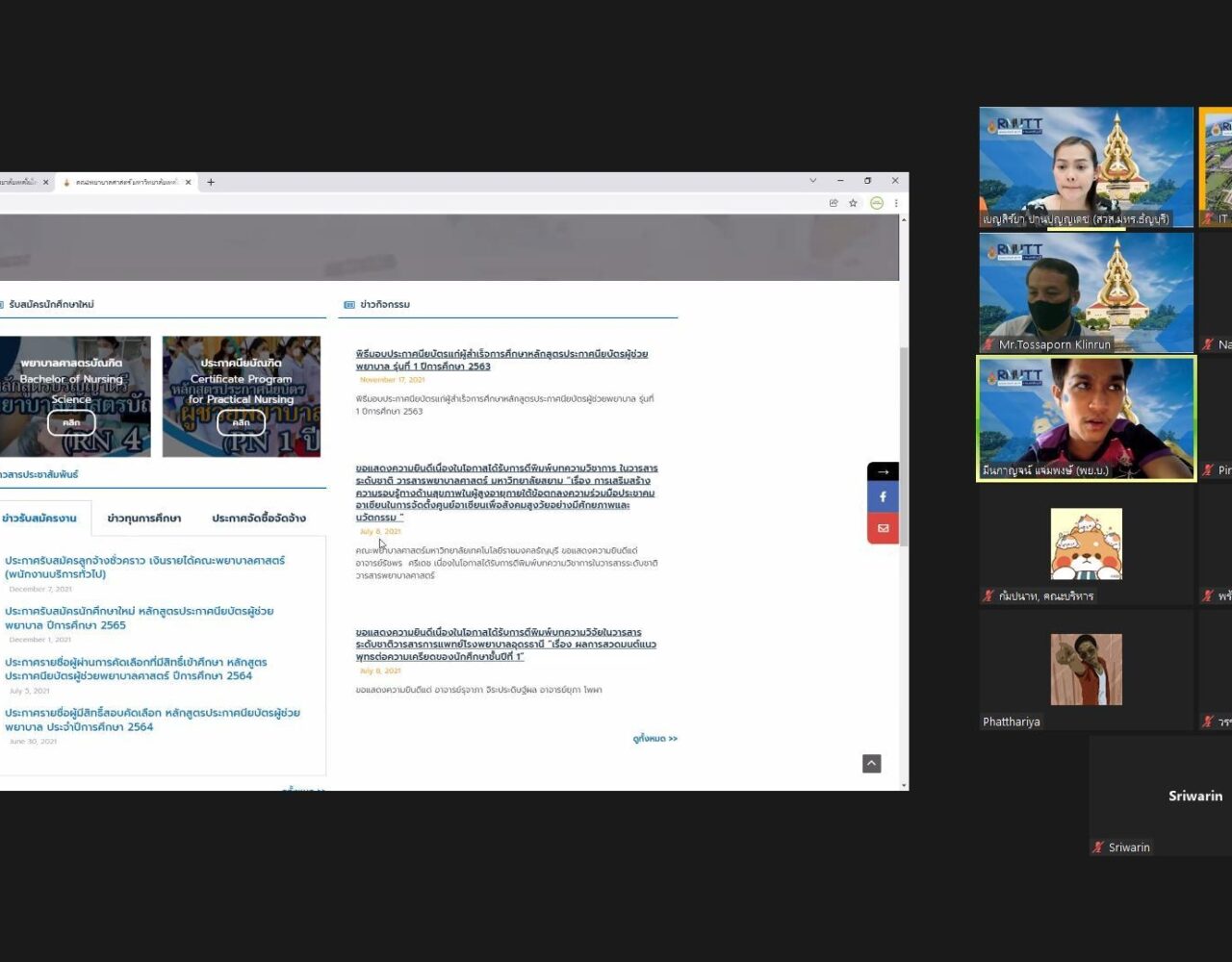Click muted mic icon beside กัมปนาท, คณะบริหาร
The height and width of the screenshot is (962, 1232).
tap(988, 596)
